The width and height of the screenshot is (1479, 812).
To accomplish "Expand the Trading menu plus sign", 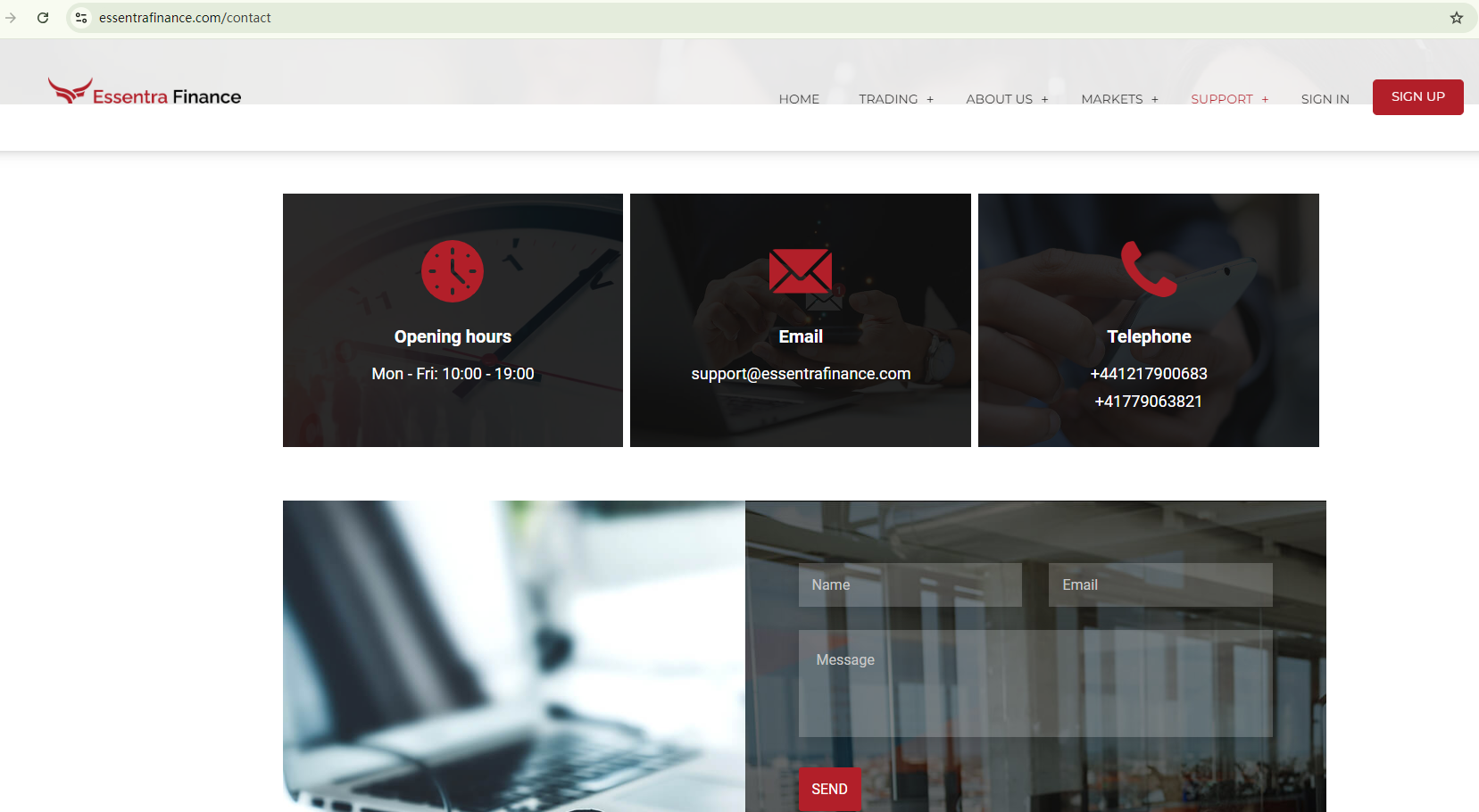I will (930, 100).
